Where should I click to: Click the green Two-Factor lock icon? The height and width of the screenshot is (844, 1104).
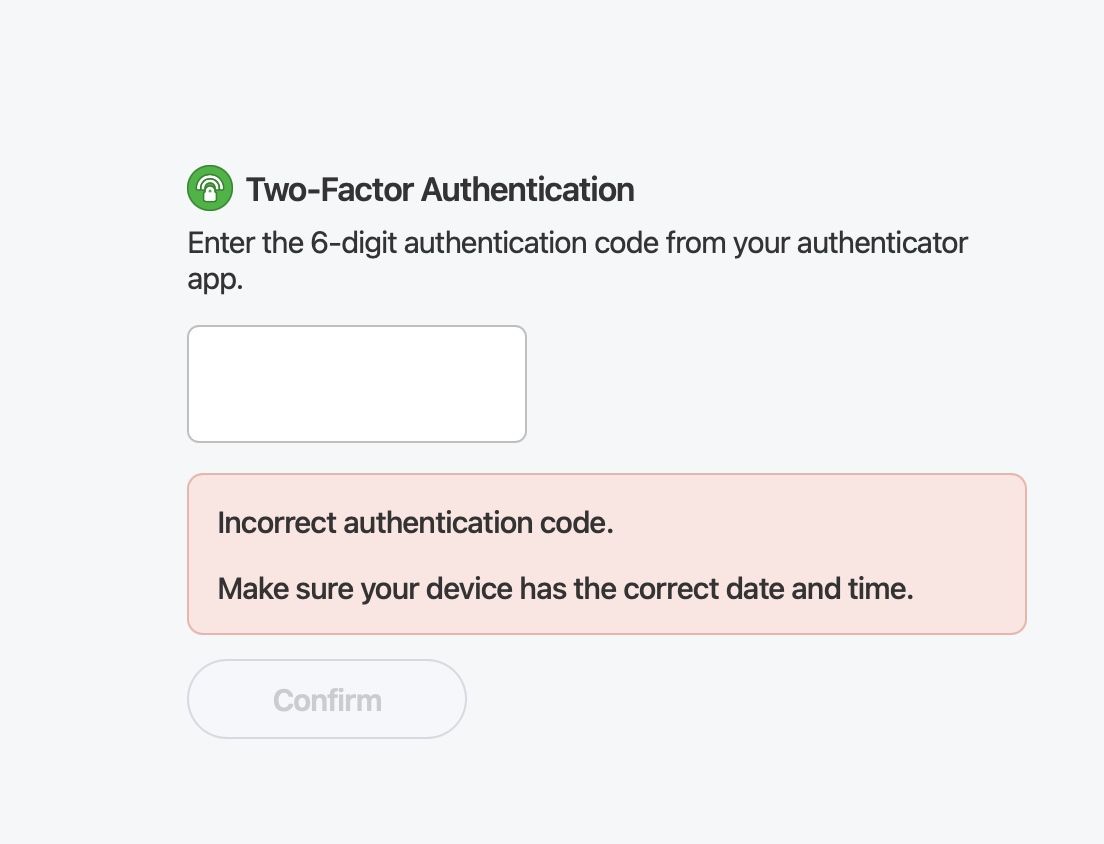pyautogui.click(x=210, y=188)
